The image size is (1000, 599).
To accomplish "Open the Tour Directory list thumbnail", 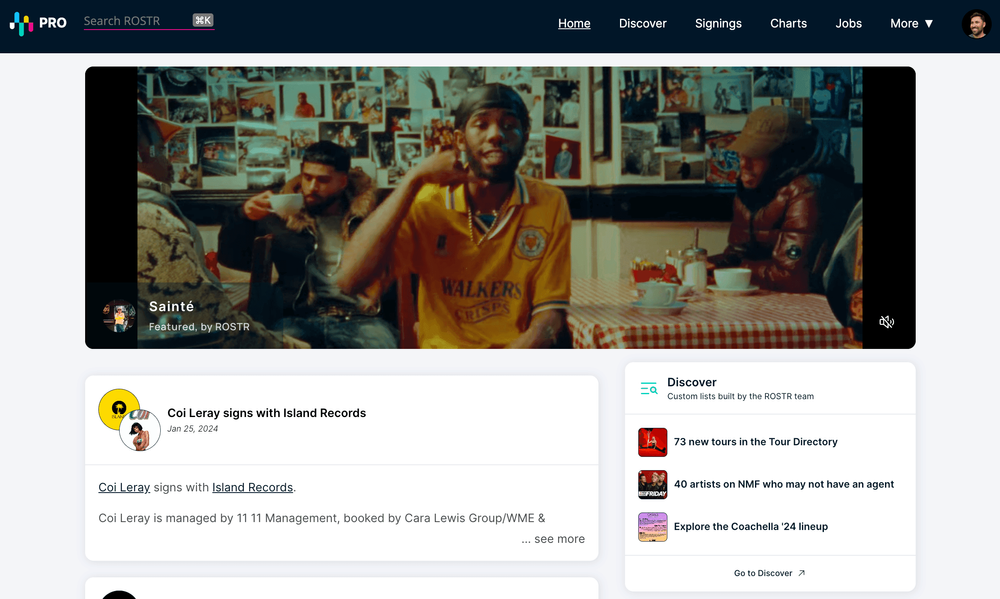I will pos(652,442).
